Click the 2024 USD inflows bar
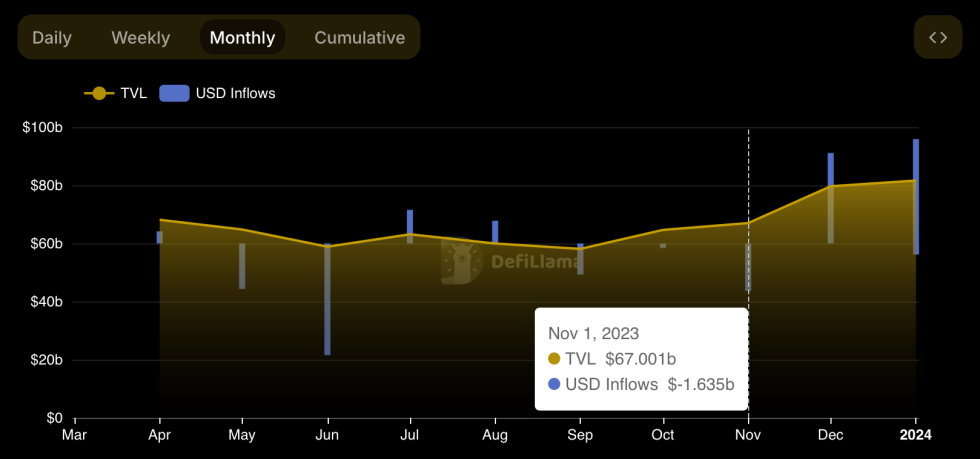Viewport: 980px width, 459px height. pyautogui.click(x=915, y=196)
